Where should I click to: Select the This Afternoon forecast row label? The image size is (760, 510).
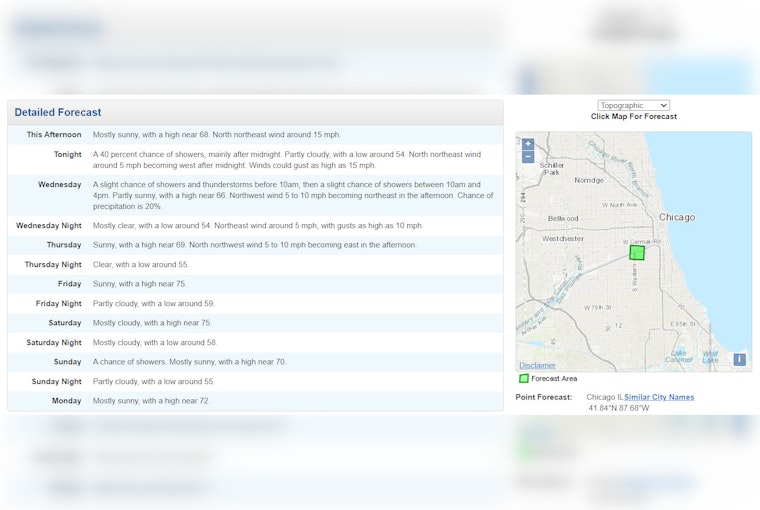[x=54, y=135]
